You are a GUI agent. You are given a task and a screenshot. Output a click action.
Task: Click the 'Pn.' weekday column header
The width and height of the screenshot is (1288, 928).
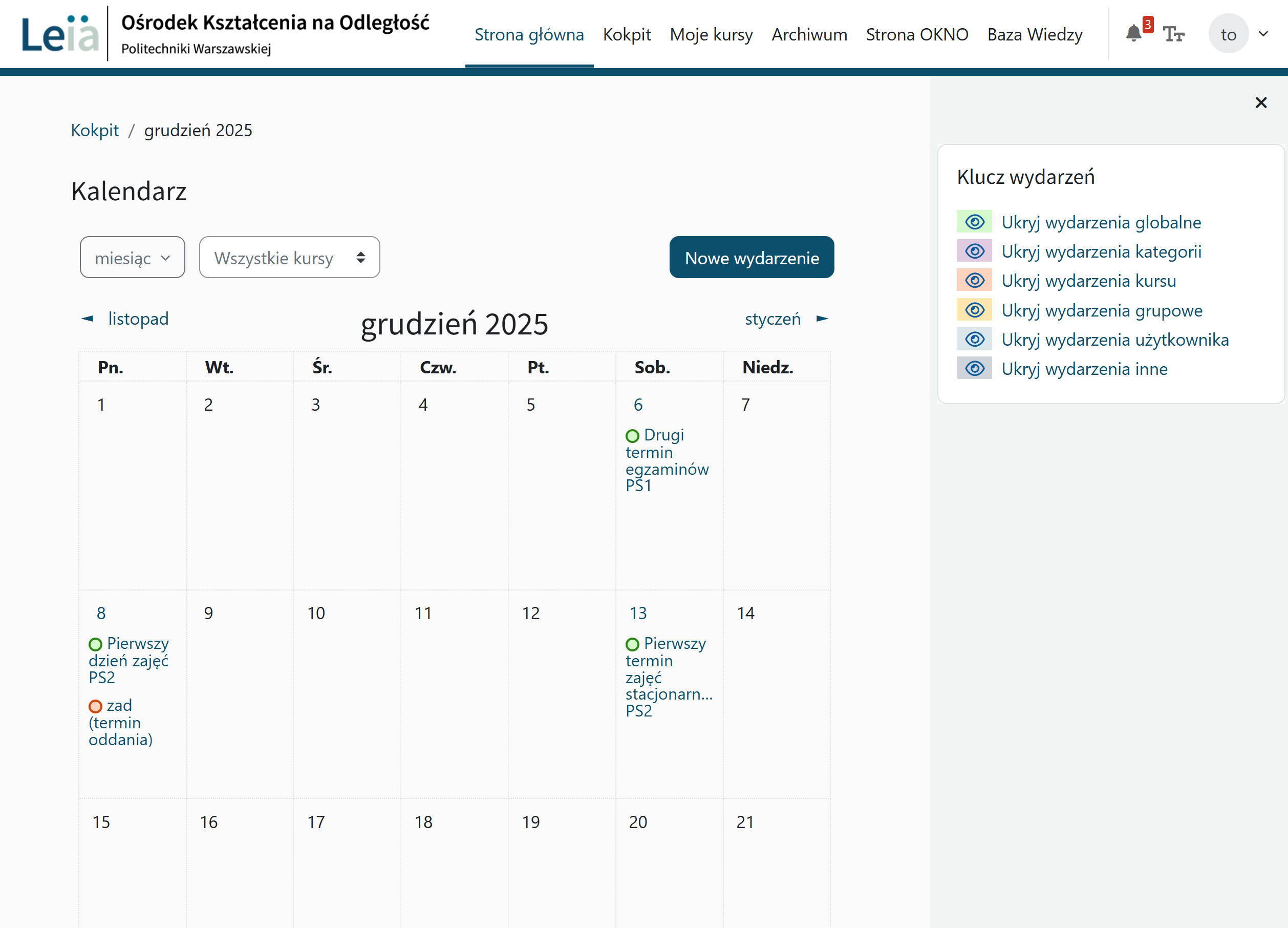[x=111, y=368]
